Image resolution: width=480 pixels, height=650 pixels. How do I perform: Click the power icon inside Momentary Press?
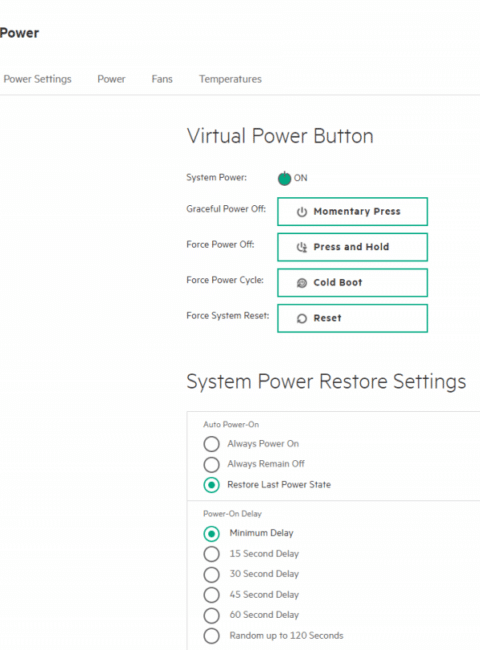[x=302, y=212]
